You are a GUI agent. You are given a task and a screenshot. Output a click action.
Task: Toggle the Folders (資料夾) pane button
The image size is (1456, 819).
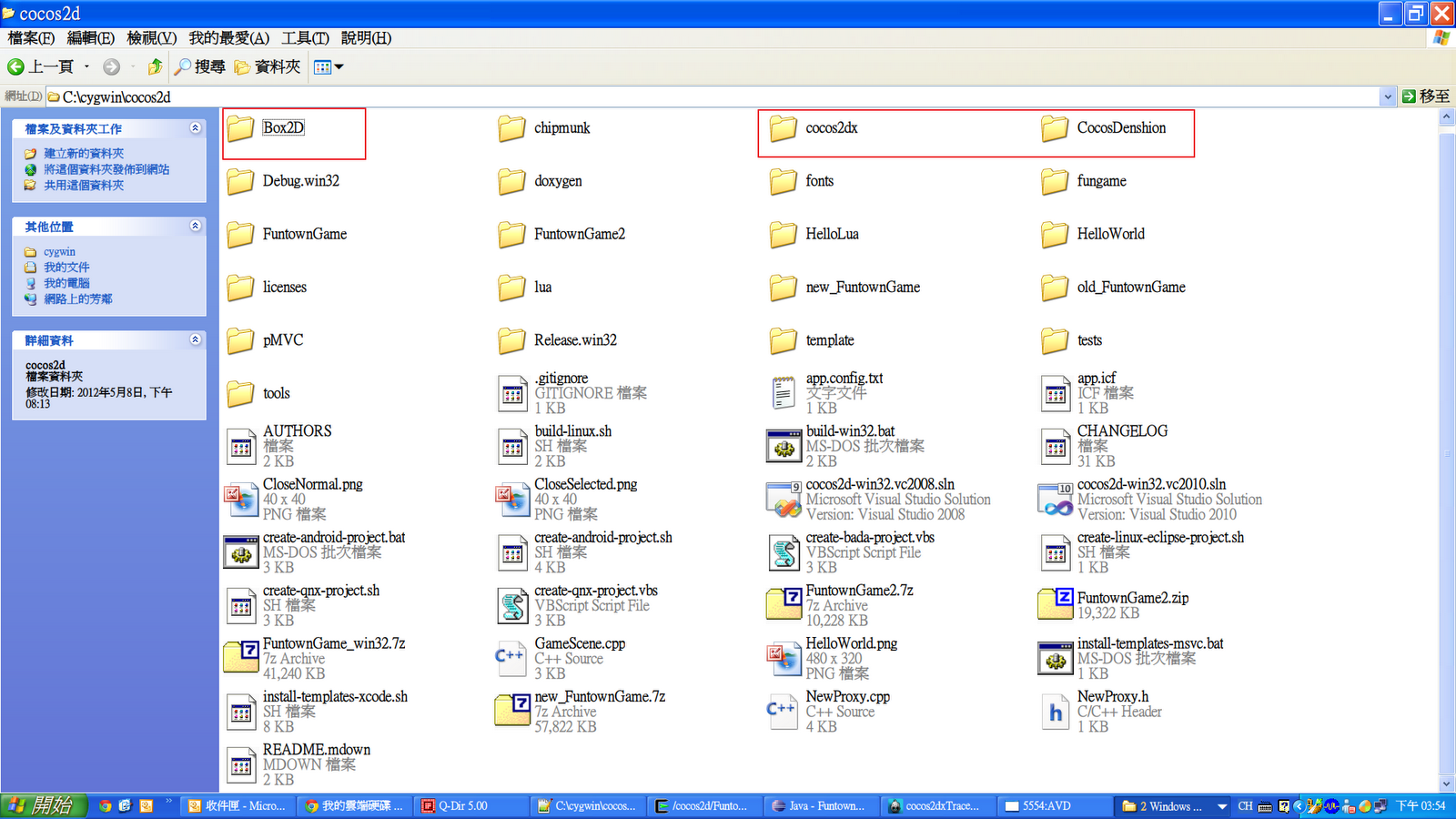(268, 66)
